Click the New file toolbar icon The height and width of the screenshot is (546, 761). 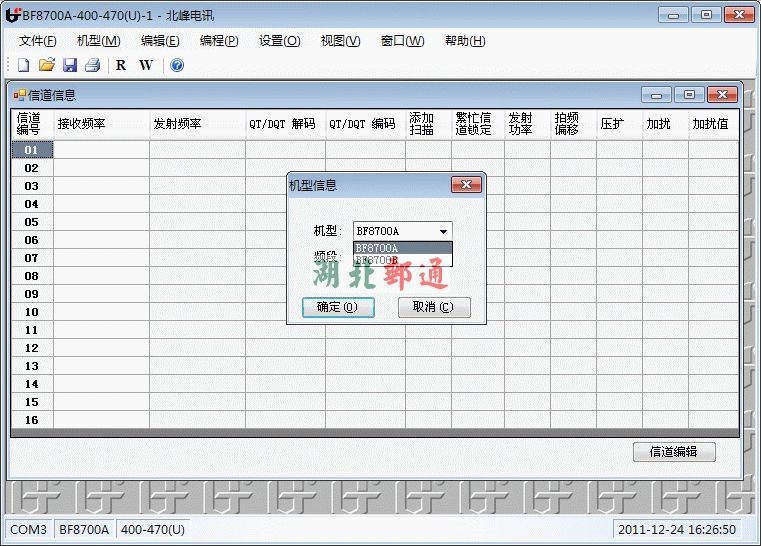tap(23, 66)
